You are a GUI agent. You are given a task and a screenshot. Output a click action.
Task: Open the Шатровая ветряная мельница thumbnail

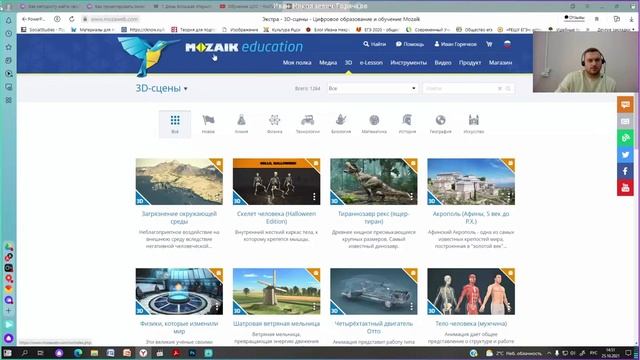tap(276, 291)
